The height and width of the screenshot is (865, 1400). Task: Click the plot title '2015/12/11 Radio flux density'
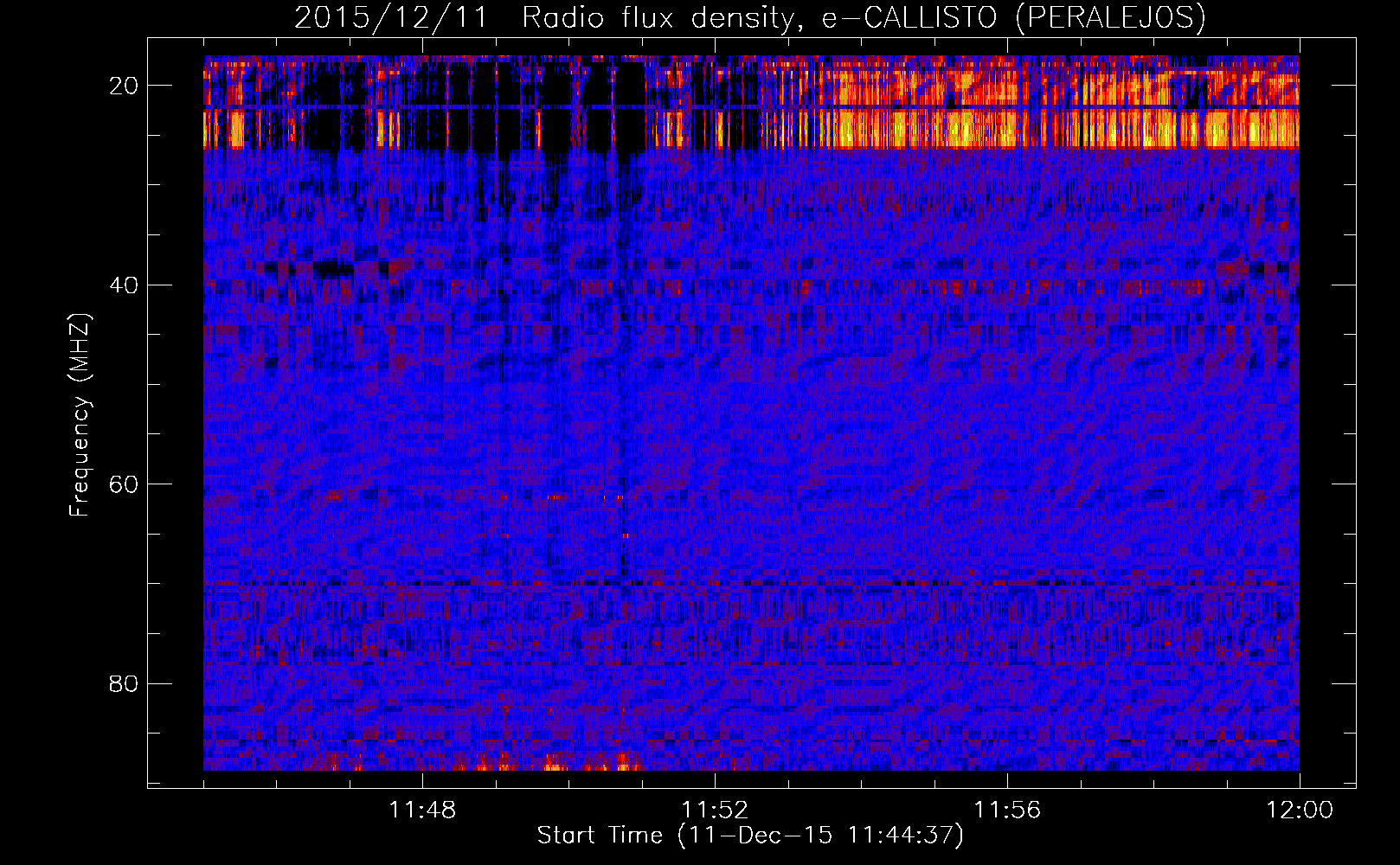pos(750,18)
